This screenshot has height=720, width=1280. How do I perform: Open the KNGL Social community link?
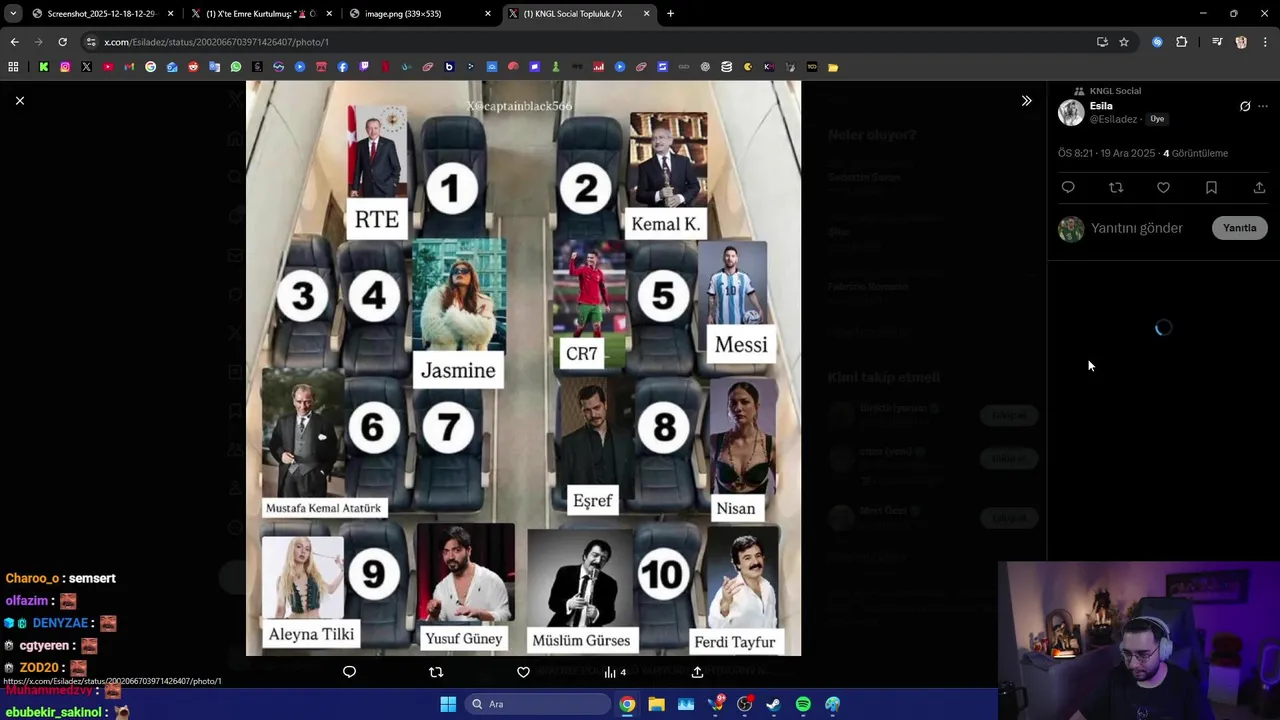[1115, 91]
